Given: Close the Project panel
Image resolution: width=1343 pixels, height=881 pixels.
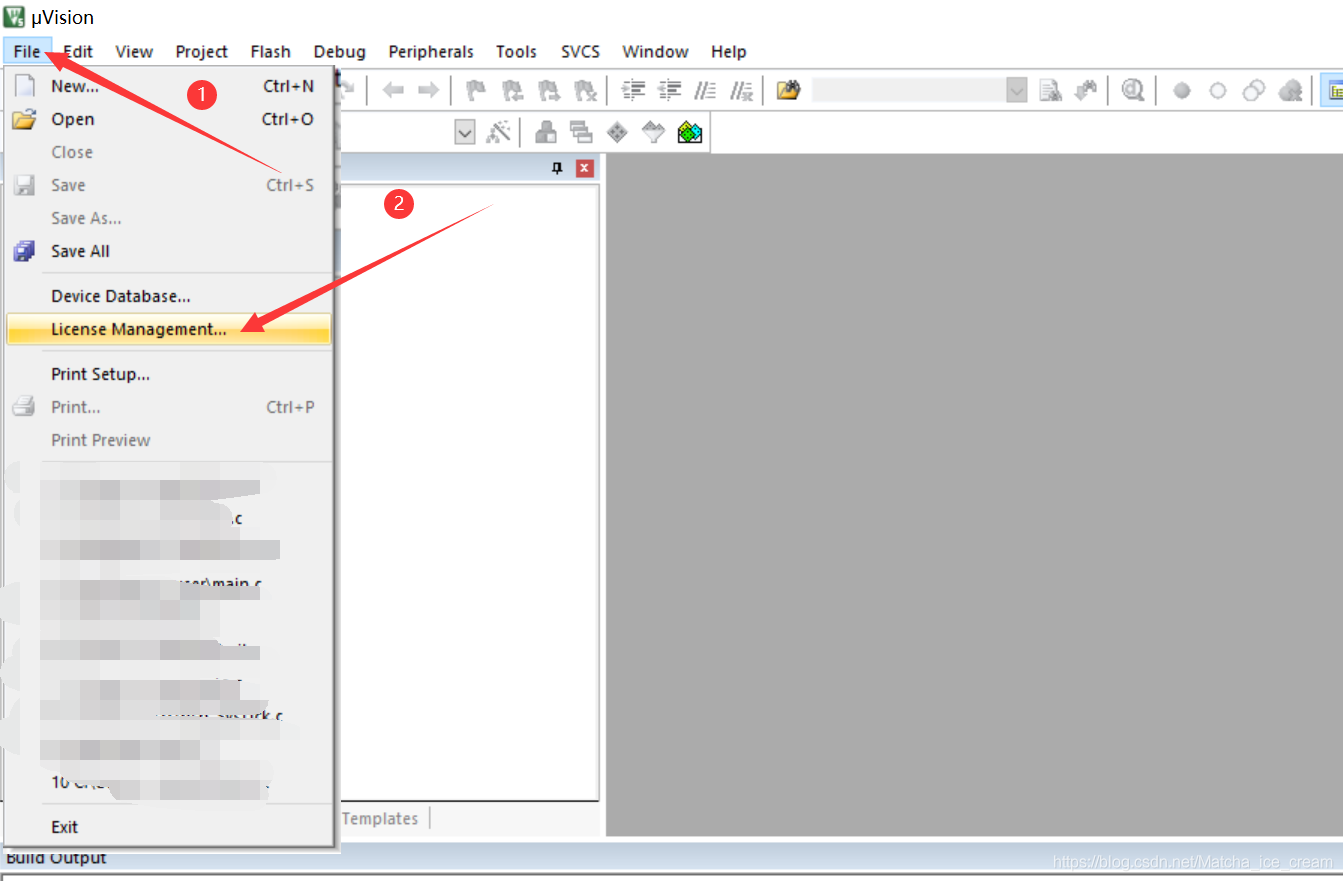Looking at the screenshot, I should [585, 169].
